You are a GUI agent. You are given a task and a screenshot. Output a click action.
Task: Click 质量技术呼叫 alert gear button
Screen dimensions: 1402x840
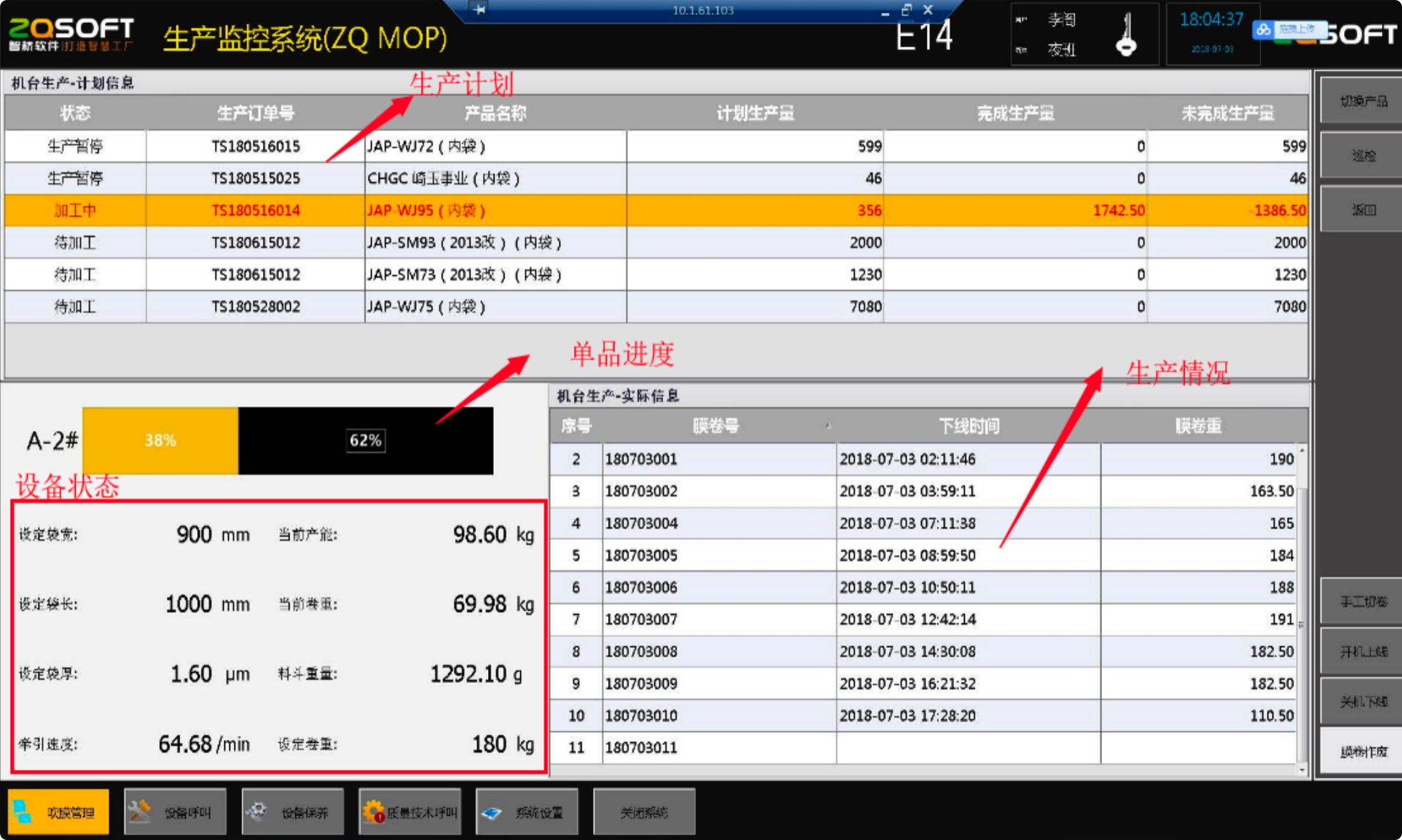[409, 811]
